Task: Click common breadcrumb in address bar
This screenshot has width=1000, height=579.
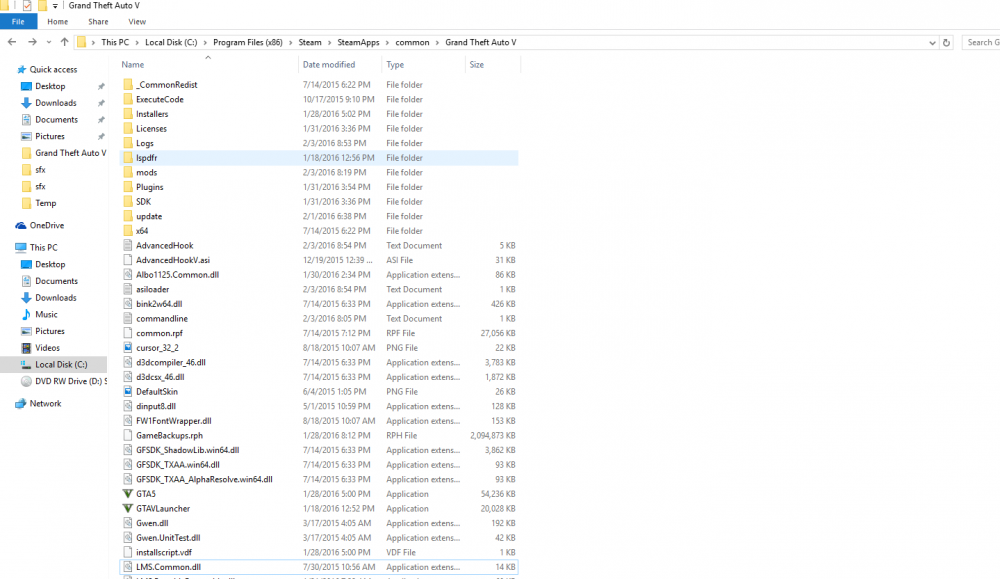Action: pos(412,42)
